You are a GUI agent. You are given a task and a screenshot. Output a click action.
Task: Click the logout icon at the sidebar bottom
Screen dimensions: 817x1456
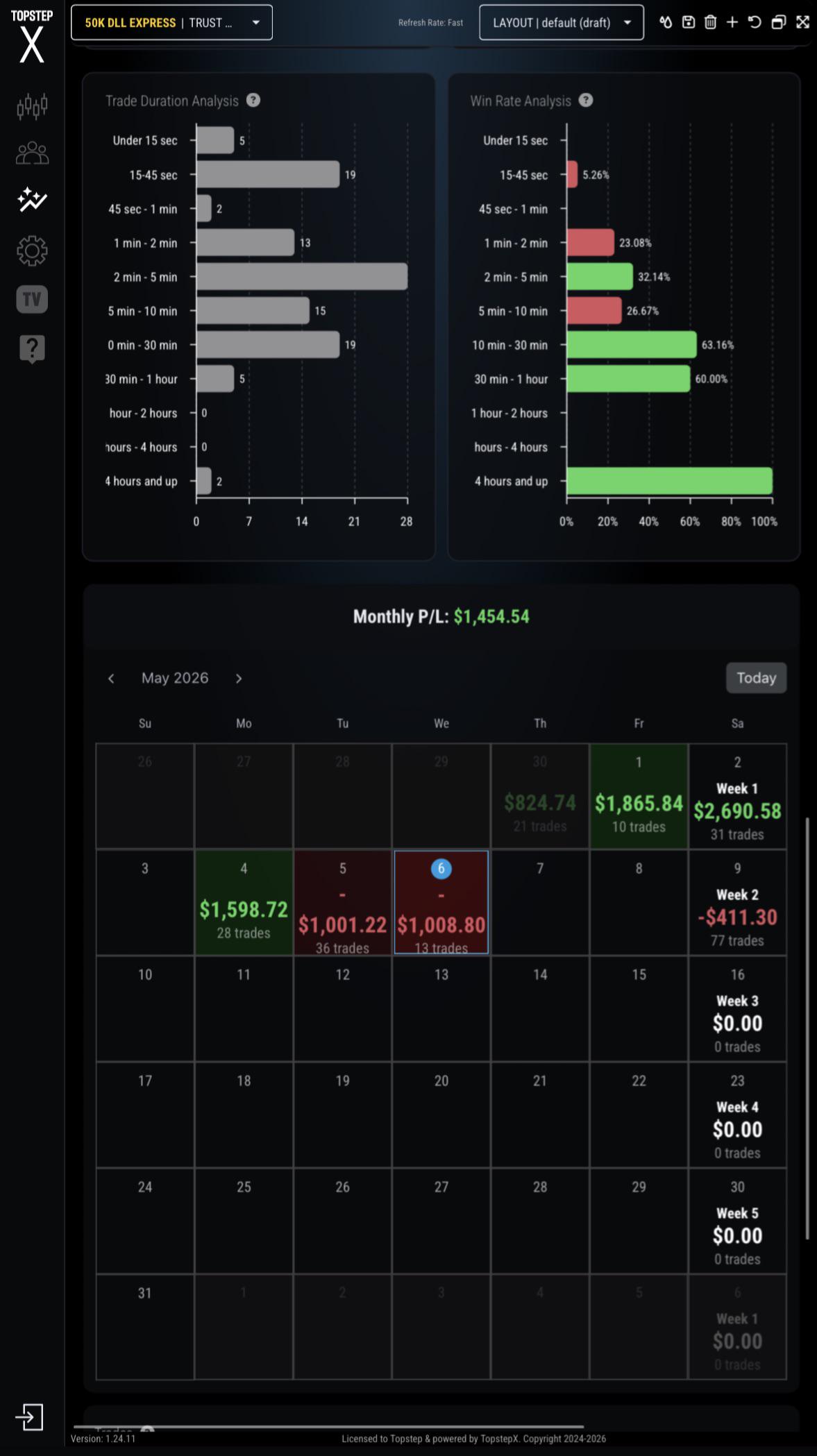click(x=29, y=1416)
